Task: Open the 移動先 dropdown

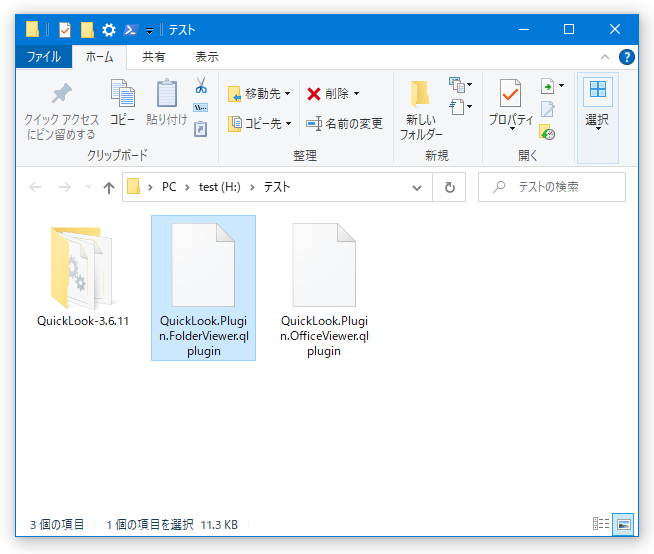Action: (259, 94)
